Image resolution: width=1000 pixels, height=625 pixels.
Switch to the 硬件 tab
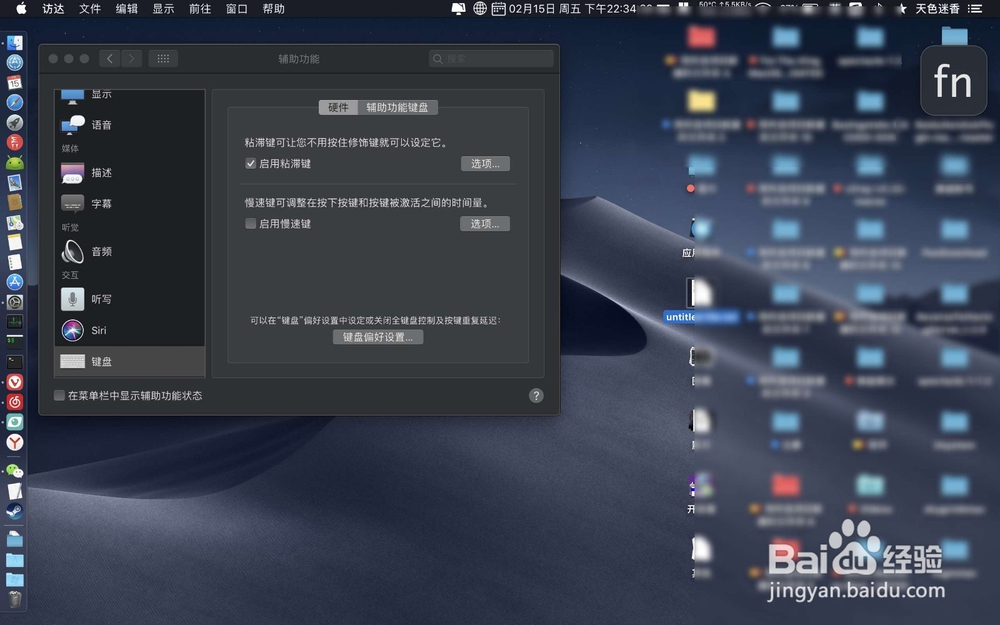coord(338,107)
